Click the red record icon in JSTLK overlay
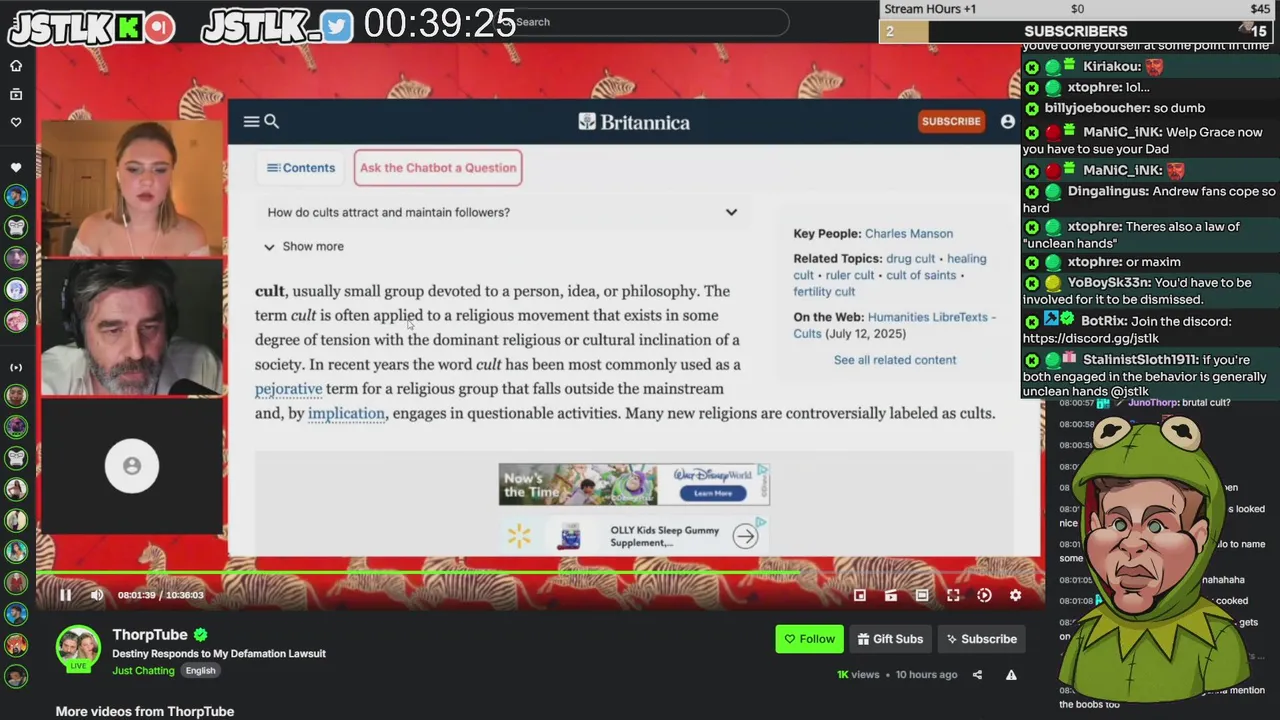1280x720 pixels. 159,28
